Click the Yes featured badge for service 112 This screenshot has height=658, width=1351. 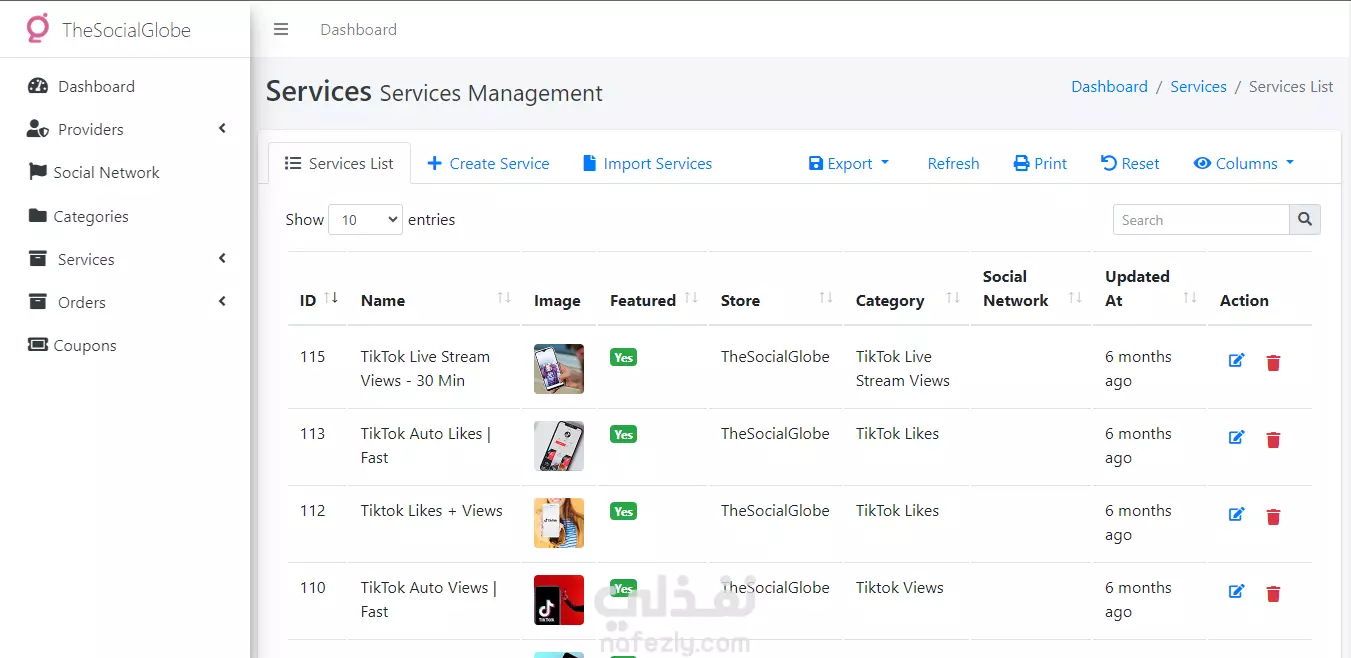click(623, 511)
